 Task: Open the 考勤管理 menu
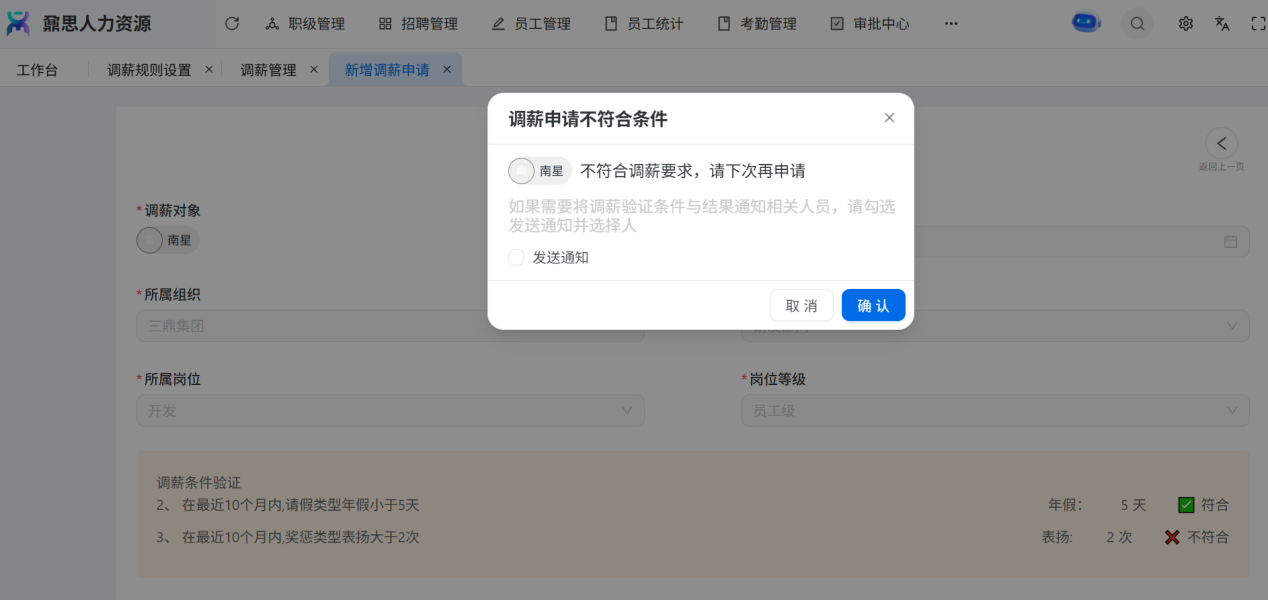pos(757,24)
